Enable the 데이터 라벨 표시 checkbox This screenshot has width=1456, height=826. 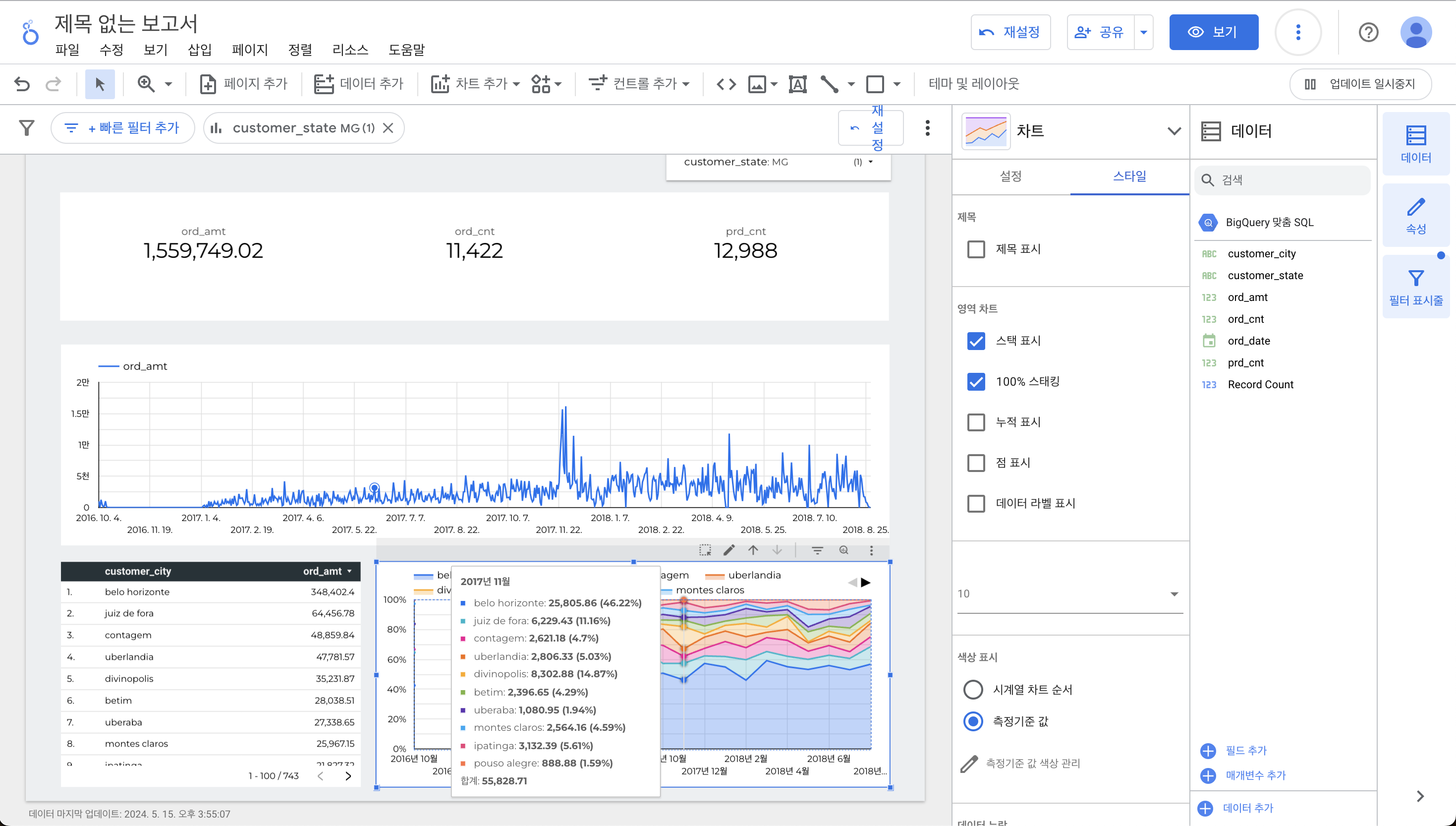(976, 503)
